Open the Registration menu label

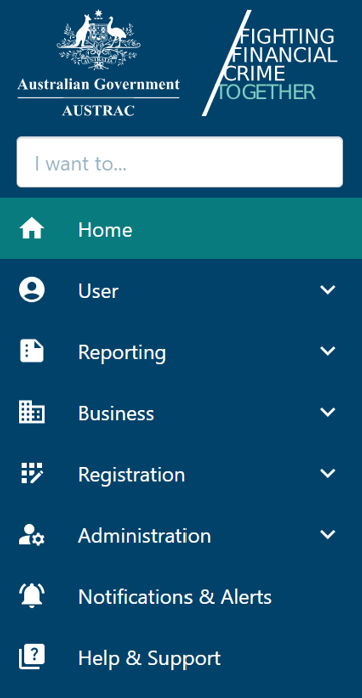click(131, 475)
